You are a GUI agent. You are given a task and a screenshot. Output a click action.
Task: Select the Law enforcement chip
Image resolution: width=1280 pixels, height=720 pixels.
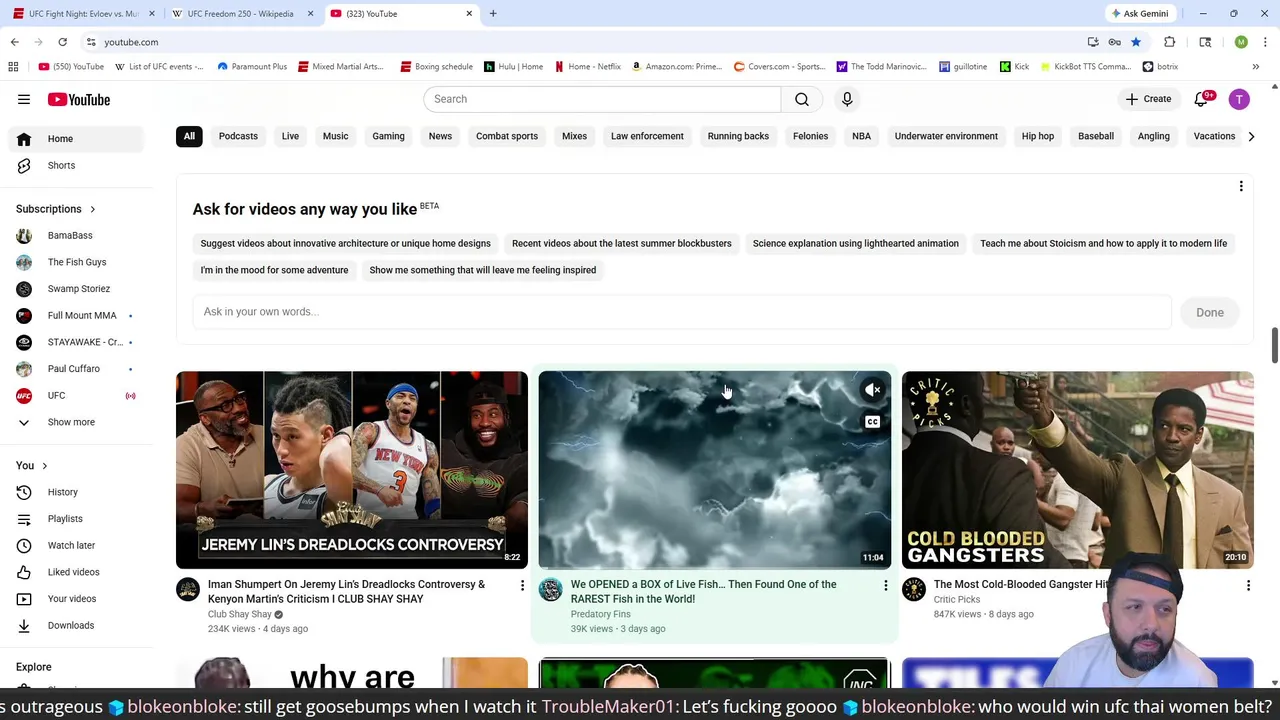pyautogui.click(x=647, y=136)
